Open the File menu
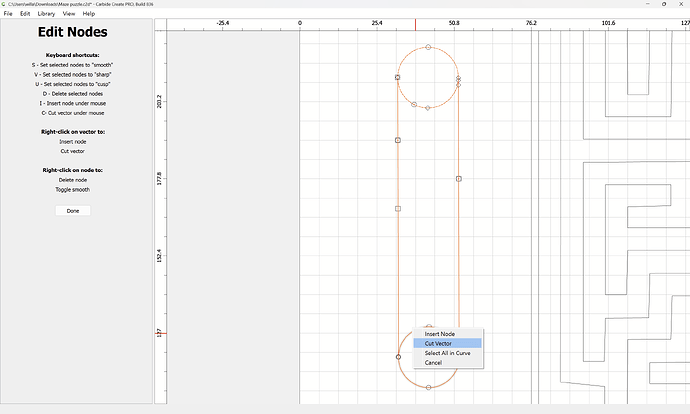 [8, 14]
